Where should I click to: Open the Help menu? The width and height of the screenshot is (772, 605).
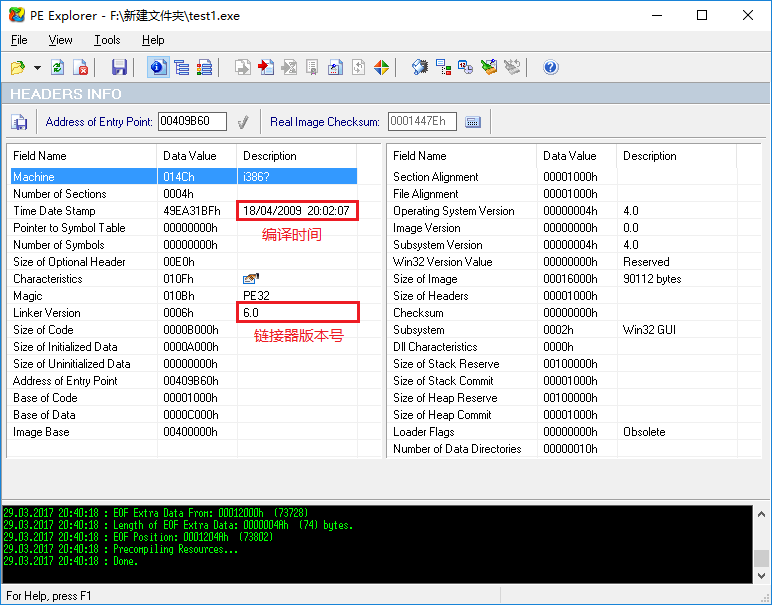coord(153,40)
